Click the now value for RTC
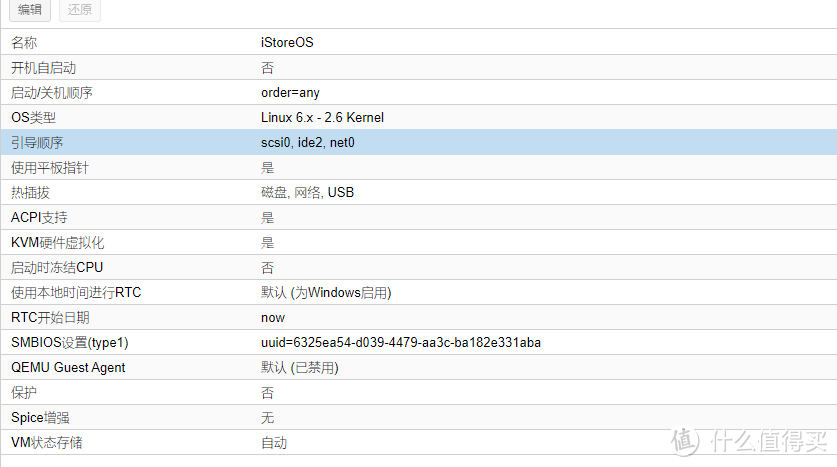Viewport: 837px width, 467px height. tap(273, 318)
